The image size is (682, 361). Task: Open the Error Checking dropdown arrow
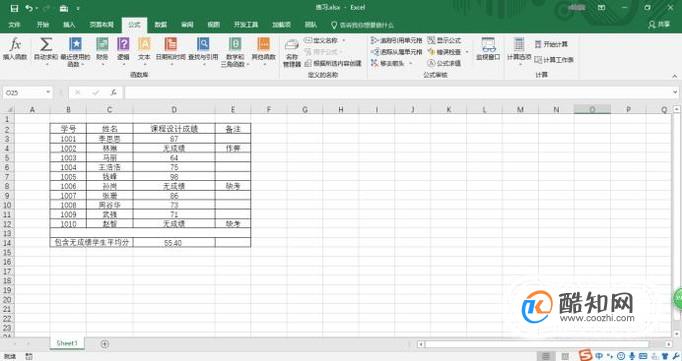(x=467, y=52)
